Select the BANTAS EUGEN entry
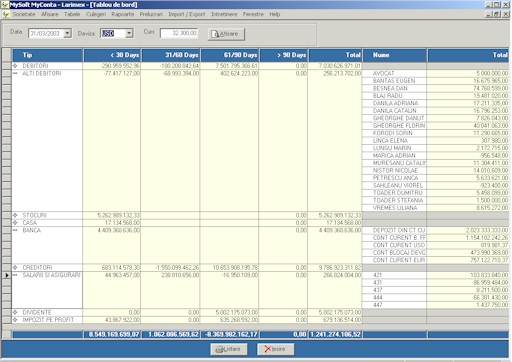This screenshot has width=512, height=362. (x=394, y=81)
